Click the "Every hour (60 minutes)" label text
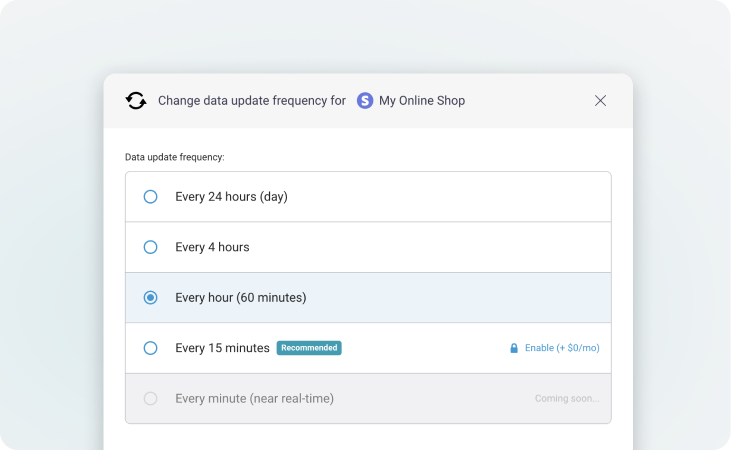 click(240, 297)
